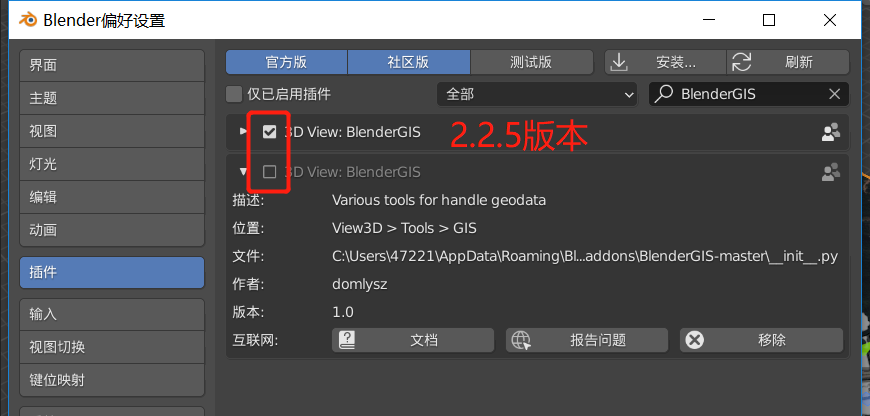Toggle the 测试版 filter button
The height and width of the screenshot is (416, 870).
pyautogui.click(x=532, y=62)
